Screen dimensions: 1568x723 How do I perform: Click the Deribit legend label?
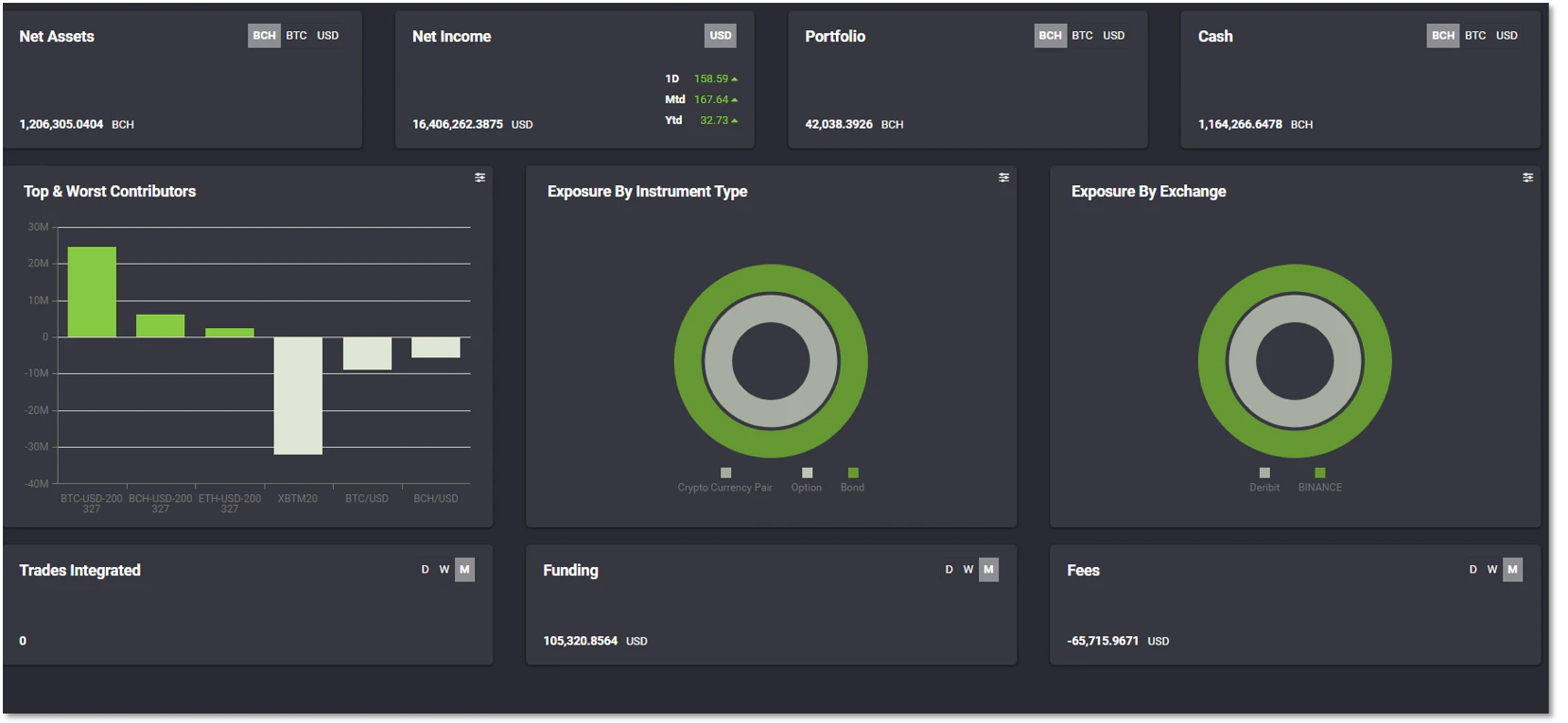click(1264, 488)
